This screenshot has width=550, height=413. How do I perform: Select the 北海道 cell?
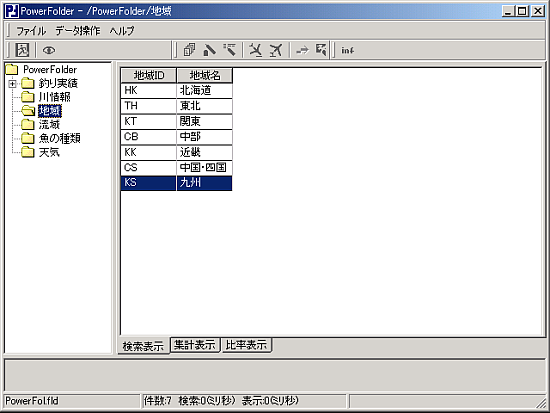pyautogui.click(x=204, y=91)
